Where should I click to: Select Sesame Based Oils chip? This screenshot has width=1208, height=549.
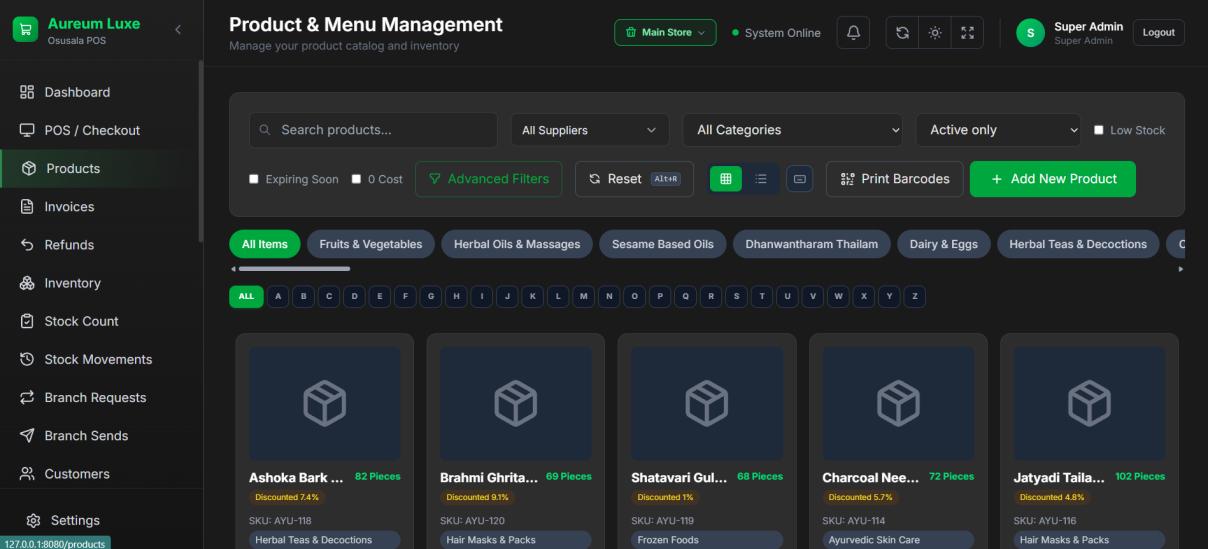coord(663,244)
